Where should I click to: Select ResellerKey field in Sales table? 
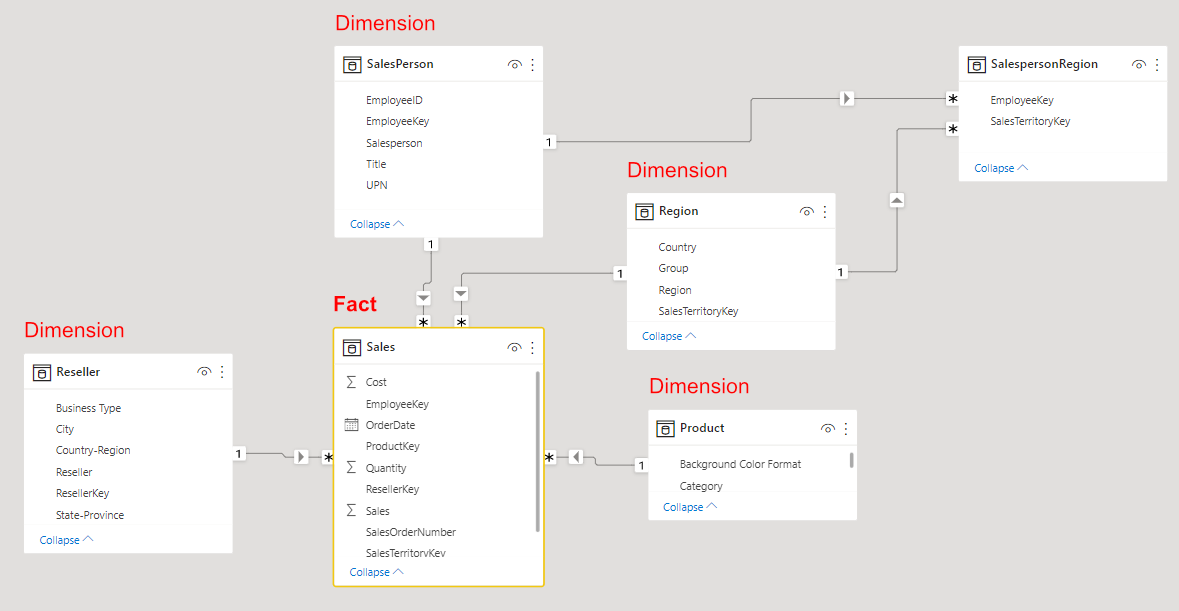[392, 488]
